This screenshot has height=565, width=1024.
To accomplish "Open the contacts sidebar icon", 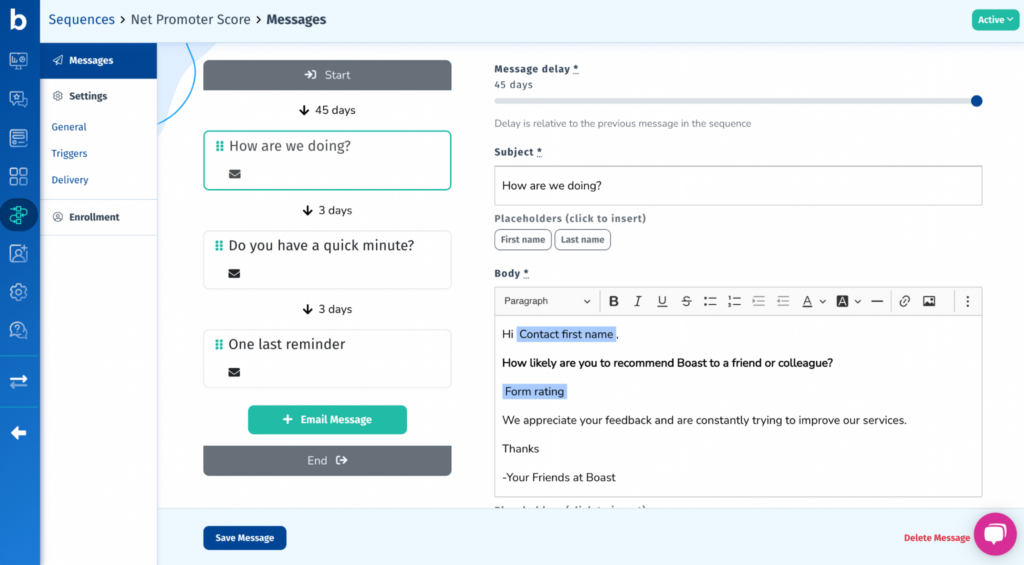I will pos(18,253).
